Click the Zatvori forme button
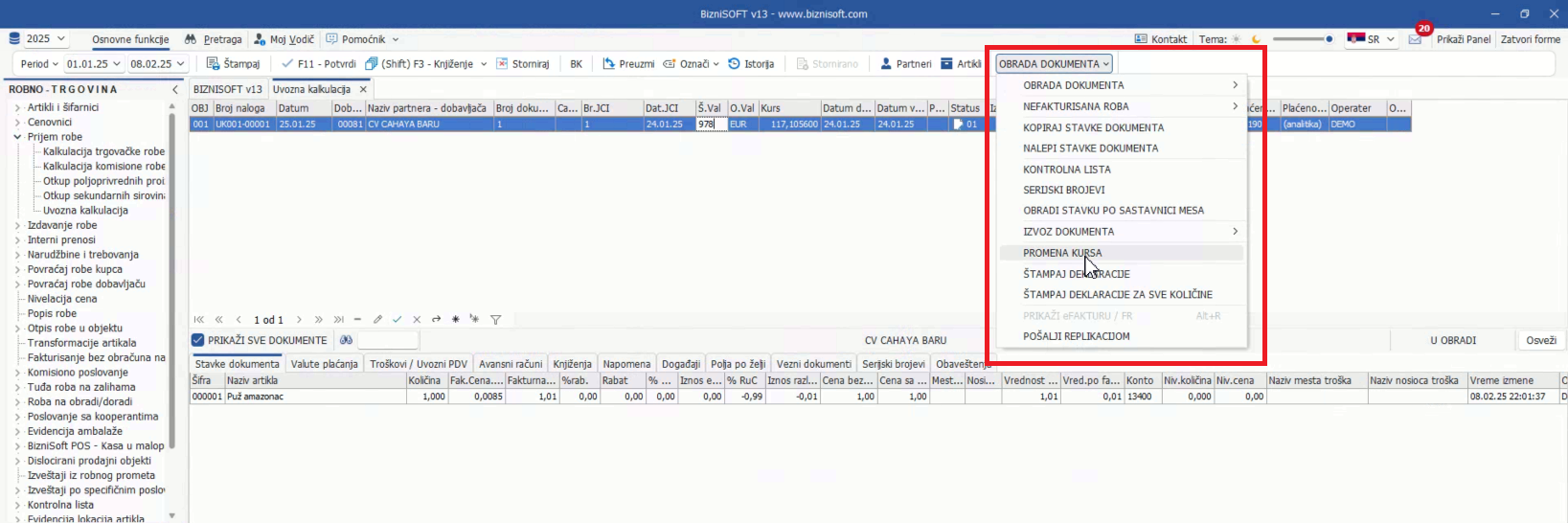This screenshot has height=523, width=1568. [x=1530, y=39]
